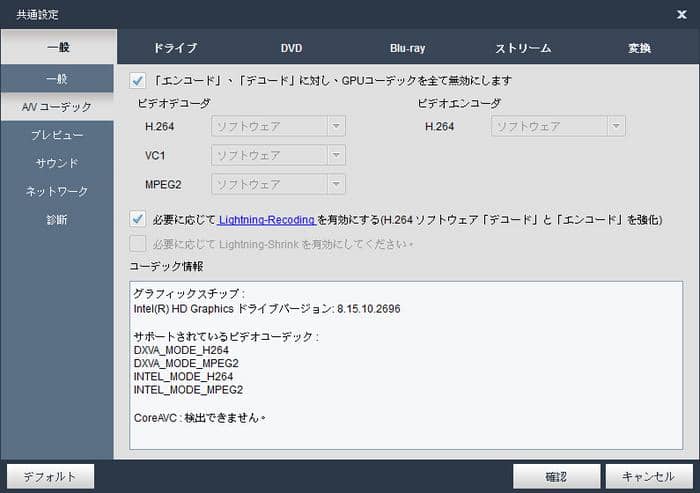The image size is (700, 493).
Task: Click the arrow of the VC1 dropdown
Action: [x=336, y=155]
